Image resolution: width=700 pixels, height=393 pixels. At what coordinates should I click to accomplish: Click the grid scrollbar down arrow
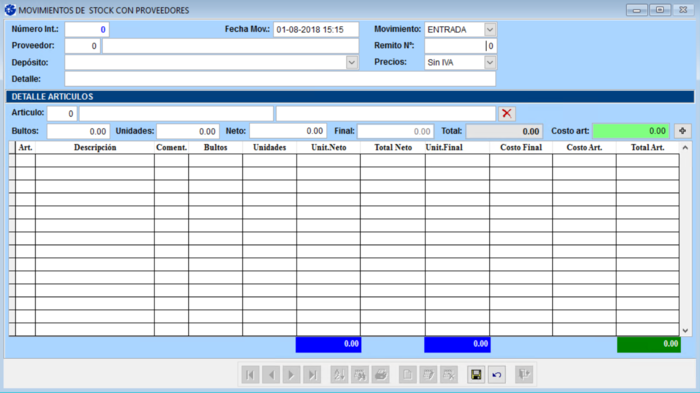point(685,330)
